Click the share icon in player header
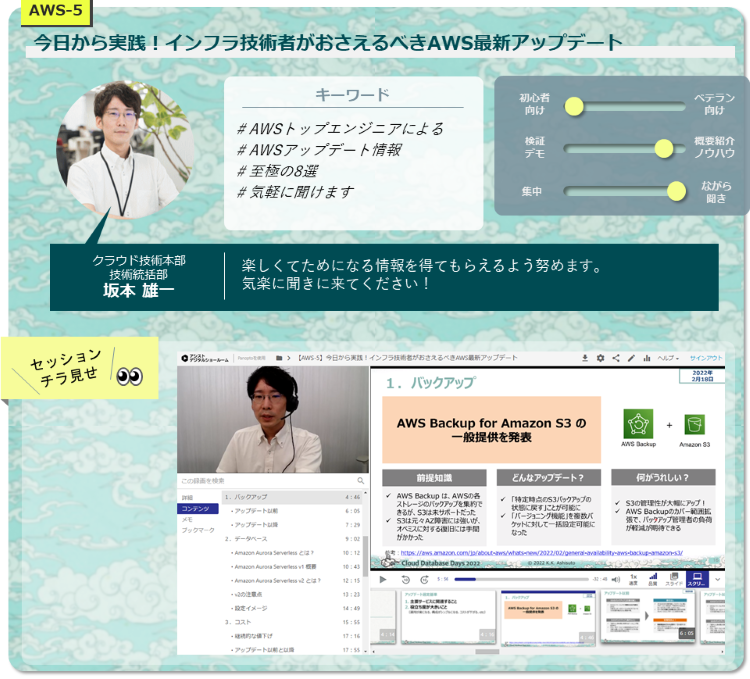This screenshot has height=679, width=750. (616, 358)
